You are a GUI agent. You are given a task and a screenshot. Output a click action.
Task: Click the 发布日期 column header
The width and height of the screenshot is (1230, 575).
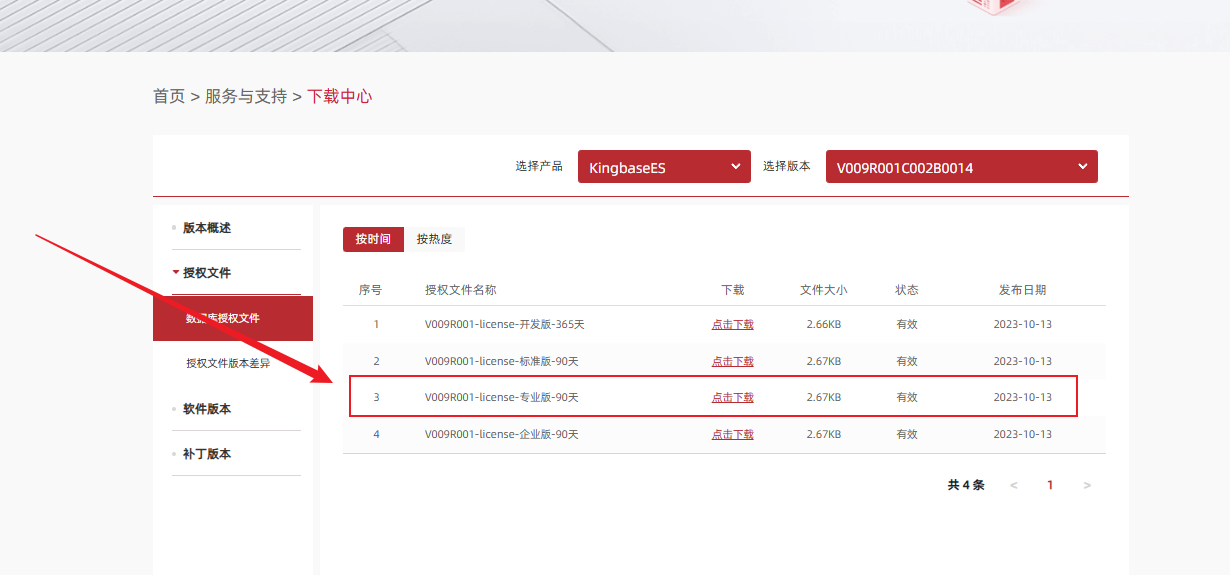pos(1023,290)
